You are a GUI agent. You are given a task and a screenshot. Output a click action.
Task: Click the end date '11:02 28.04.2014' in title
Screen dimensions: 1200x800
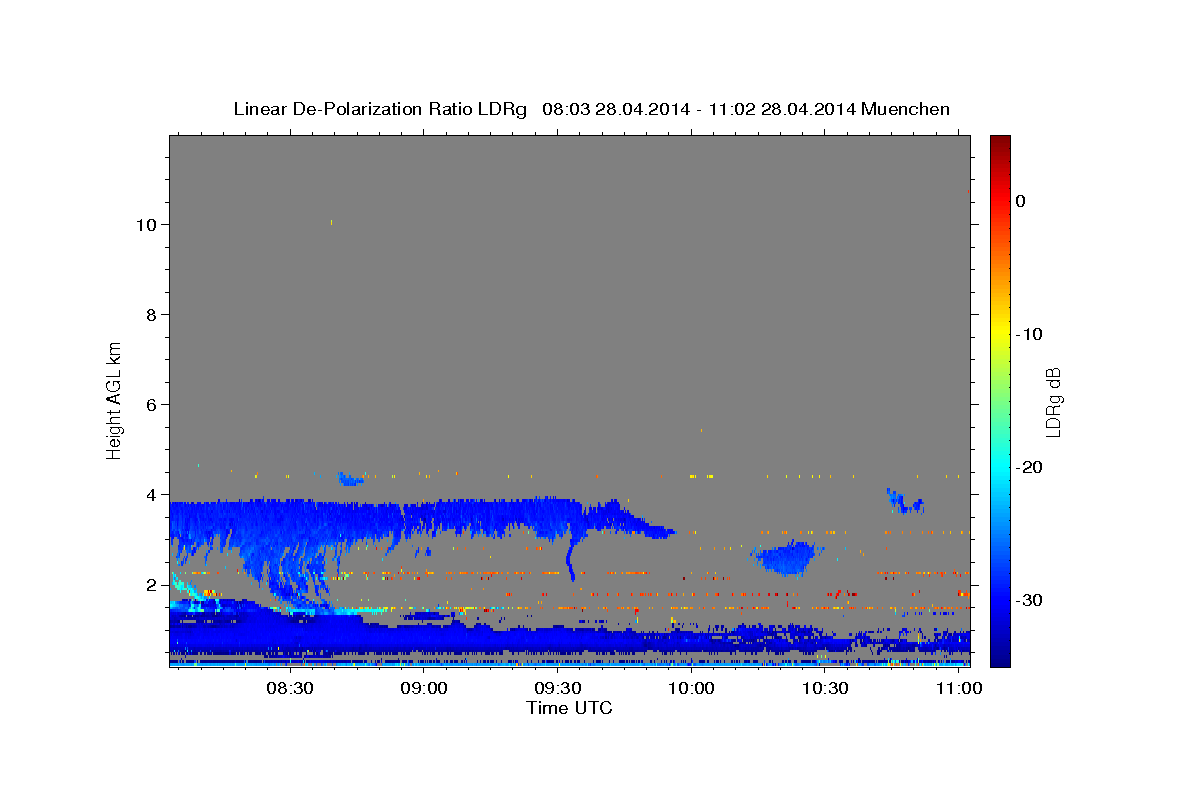tap(782, 109)
